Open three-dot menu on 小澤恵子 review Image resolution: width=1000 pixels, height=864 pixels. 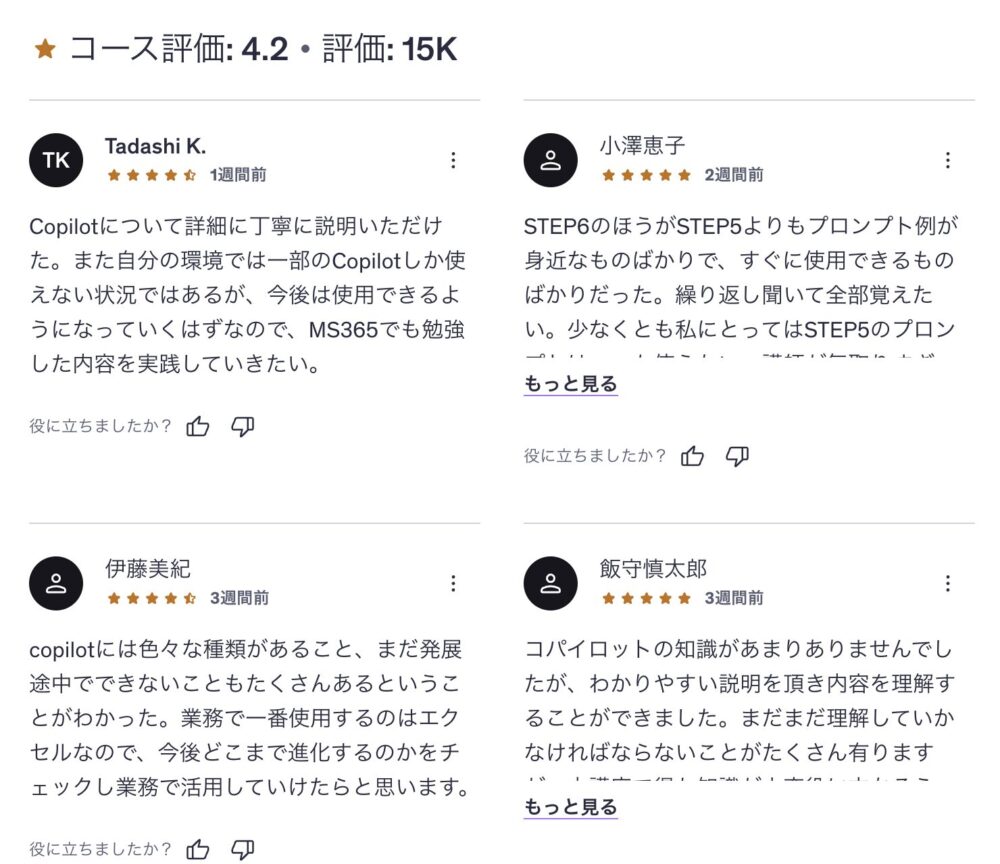(x=948, y=160)
